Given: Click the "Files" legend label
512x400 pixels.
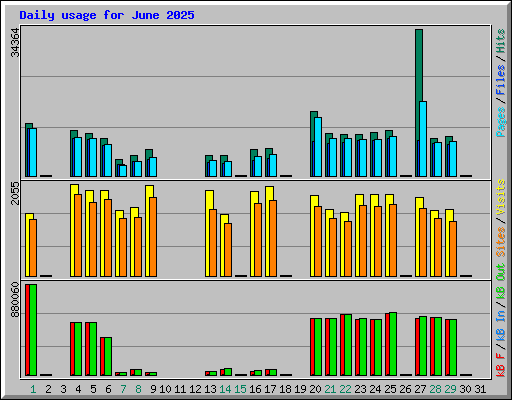Looking at the screenshot, I should [501, 80].
